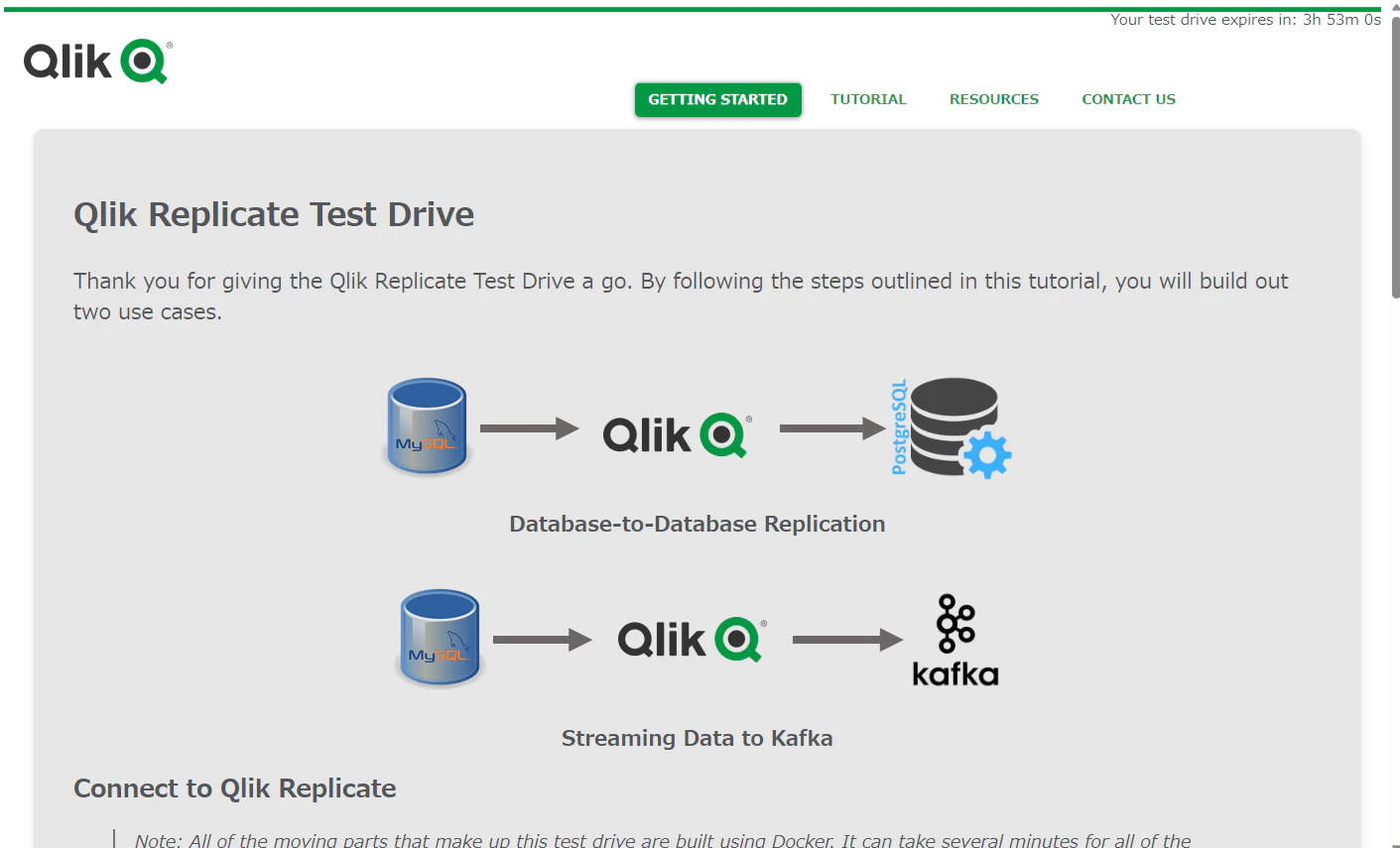Click the 'Thank you for giving' intro paragraph
Viewport: 1400px width, 848px height.
coord(681,297)
